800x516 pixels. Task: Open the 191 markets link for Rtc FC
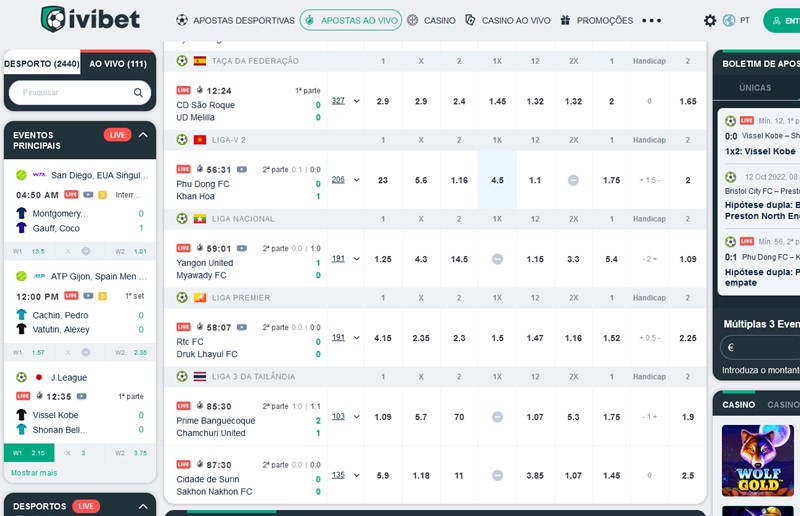[x=338, y=337]
